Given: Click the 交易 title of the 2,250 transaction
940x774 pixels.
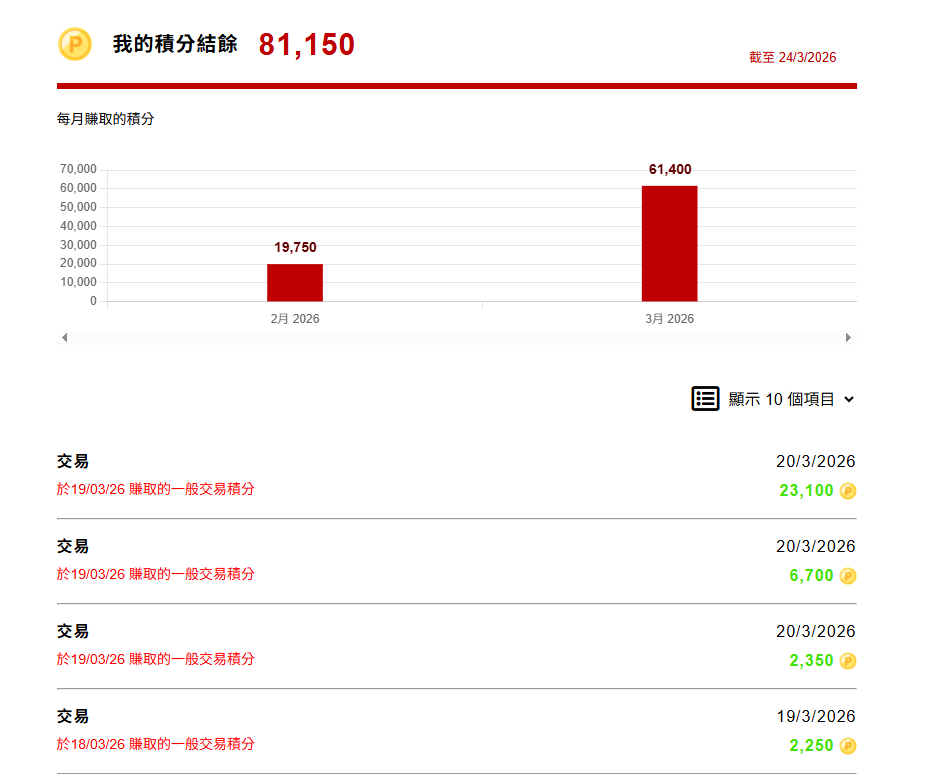Looking at the screenshot, I should click(73, 716).
